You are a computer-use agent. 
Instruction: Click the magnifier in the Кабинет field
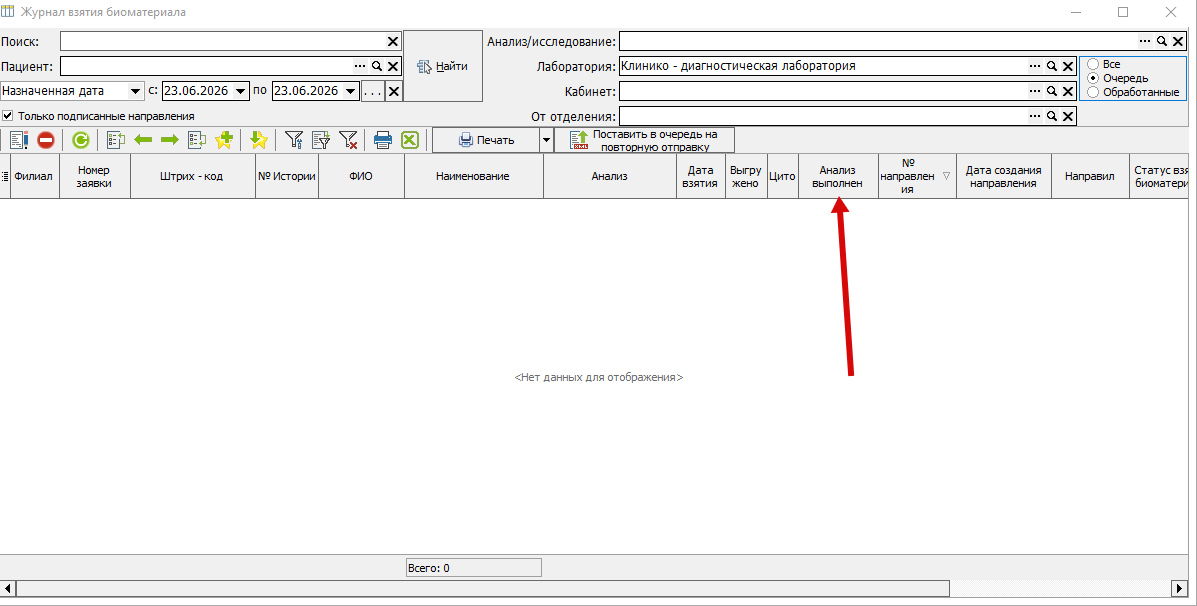(x=1052, y=92)
